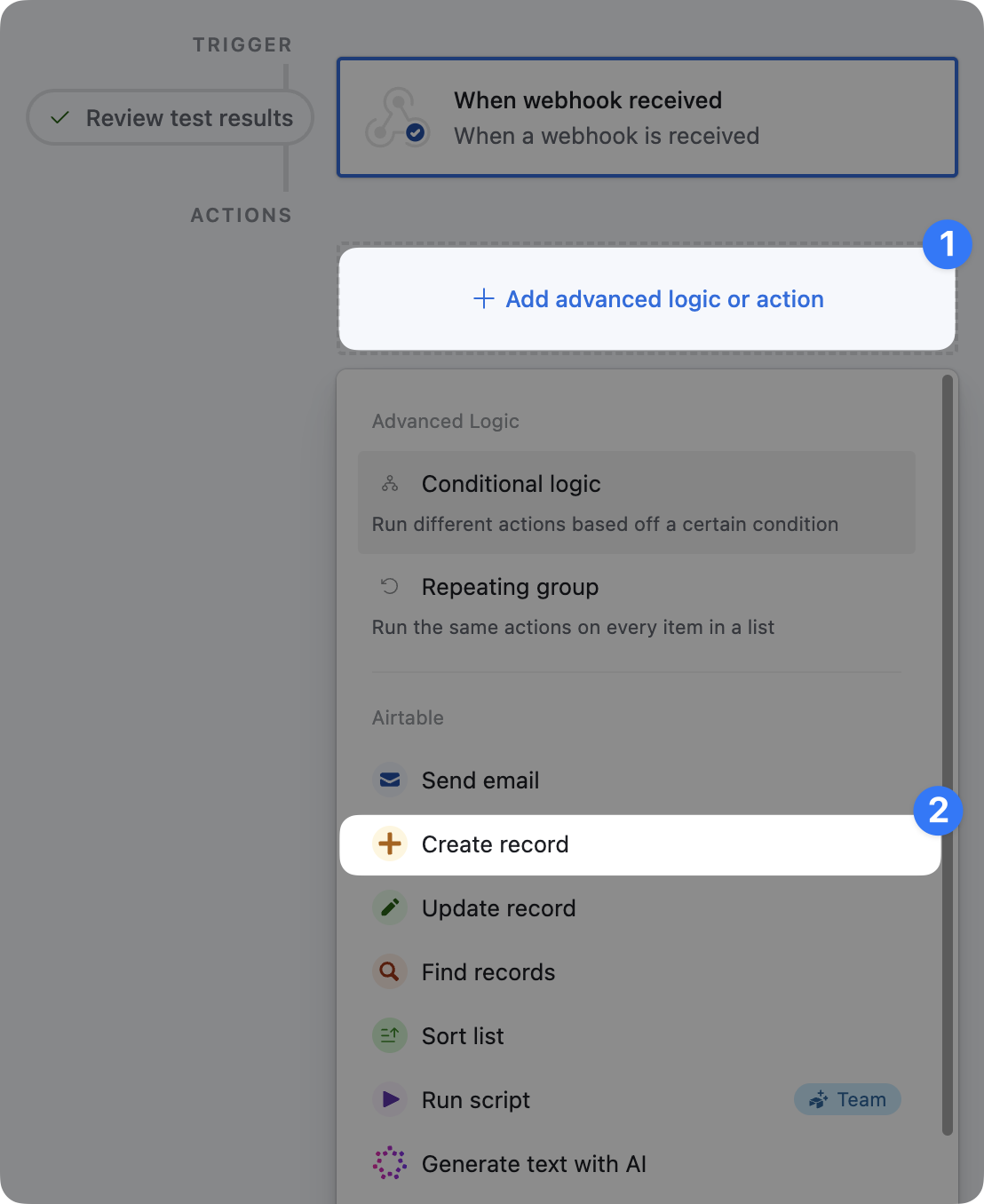Select the Find records action
This screenshot has width=984, height=1204.
488,972
